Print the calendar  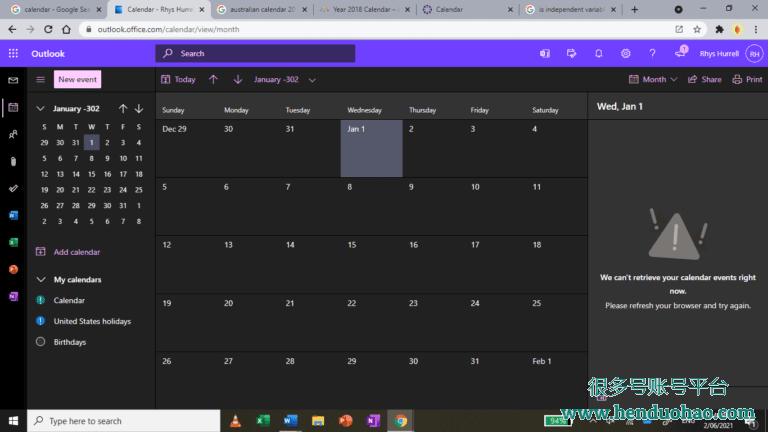click(747, 79)
